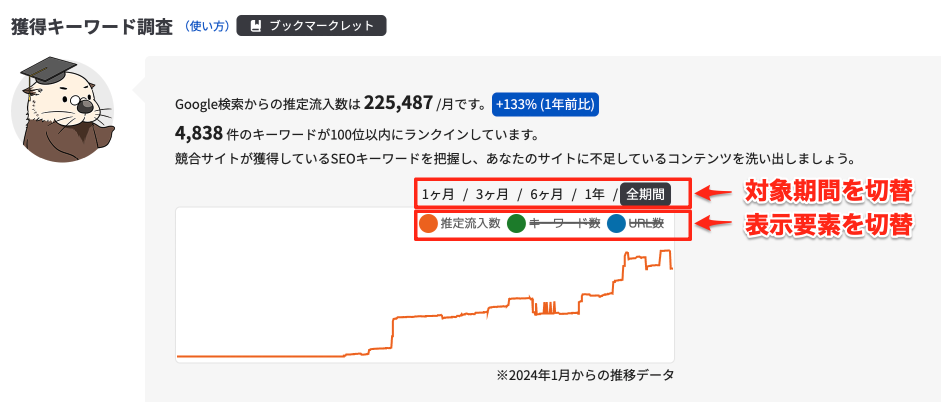Set the chart range to 1年
The height and width of the screenshot is (402, 941).
[x=594, y=194]
